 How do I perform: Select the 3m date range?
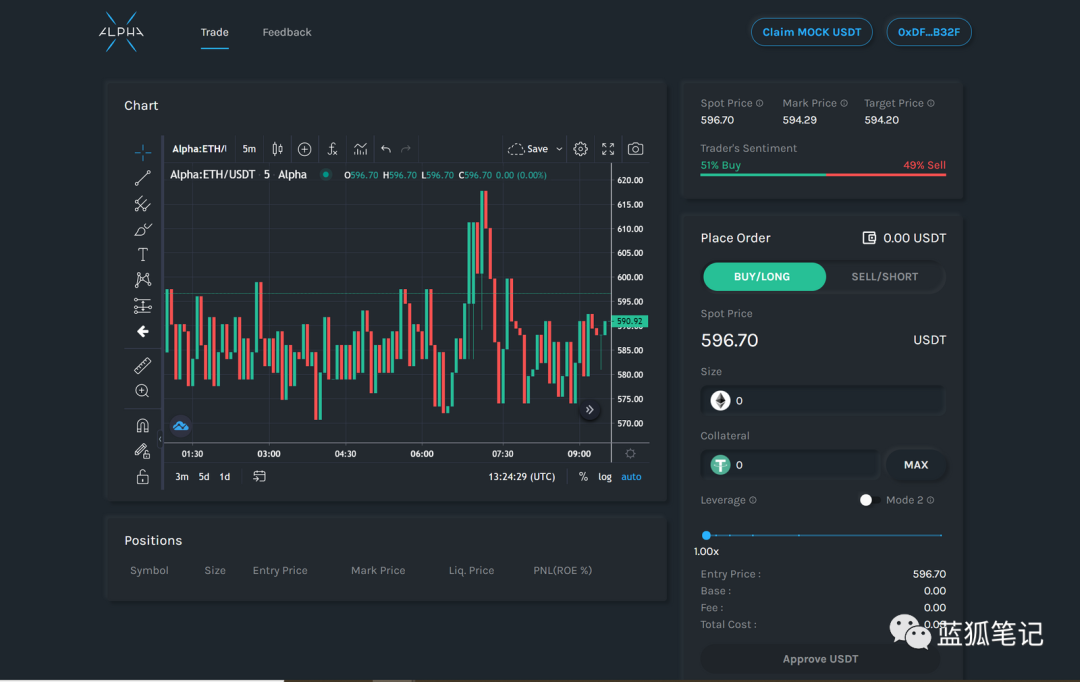[182, 477]
